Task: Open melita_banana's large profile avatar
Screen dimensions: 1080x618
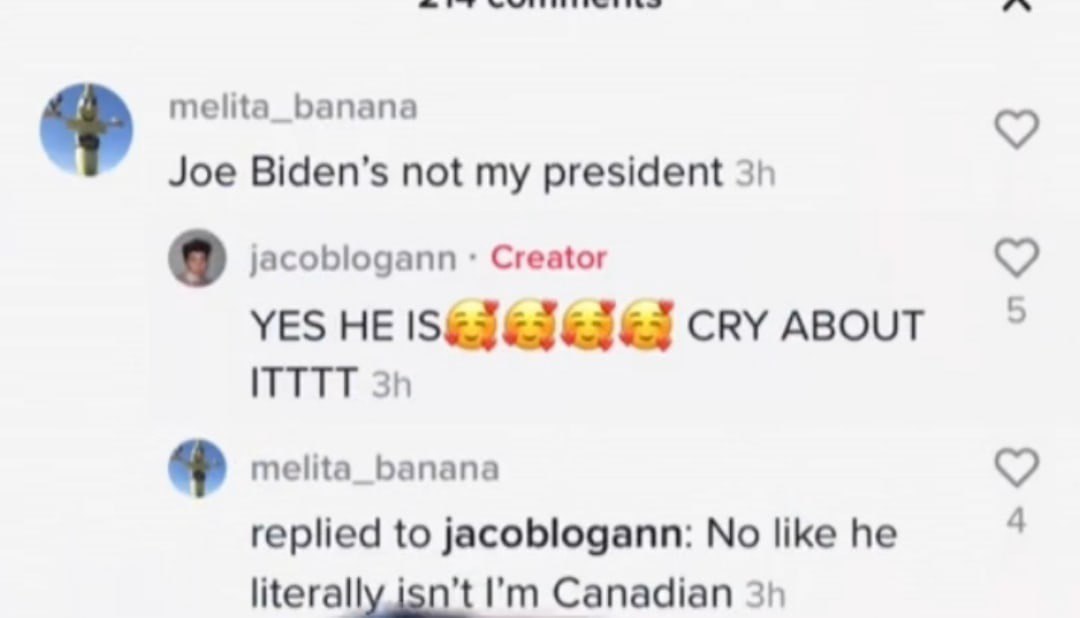Action: tap(87, 130)
